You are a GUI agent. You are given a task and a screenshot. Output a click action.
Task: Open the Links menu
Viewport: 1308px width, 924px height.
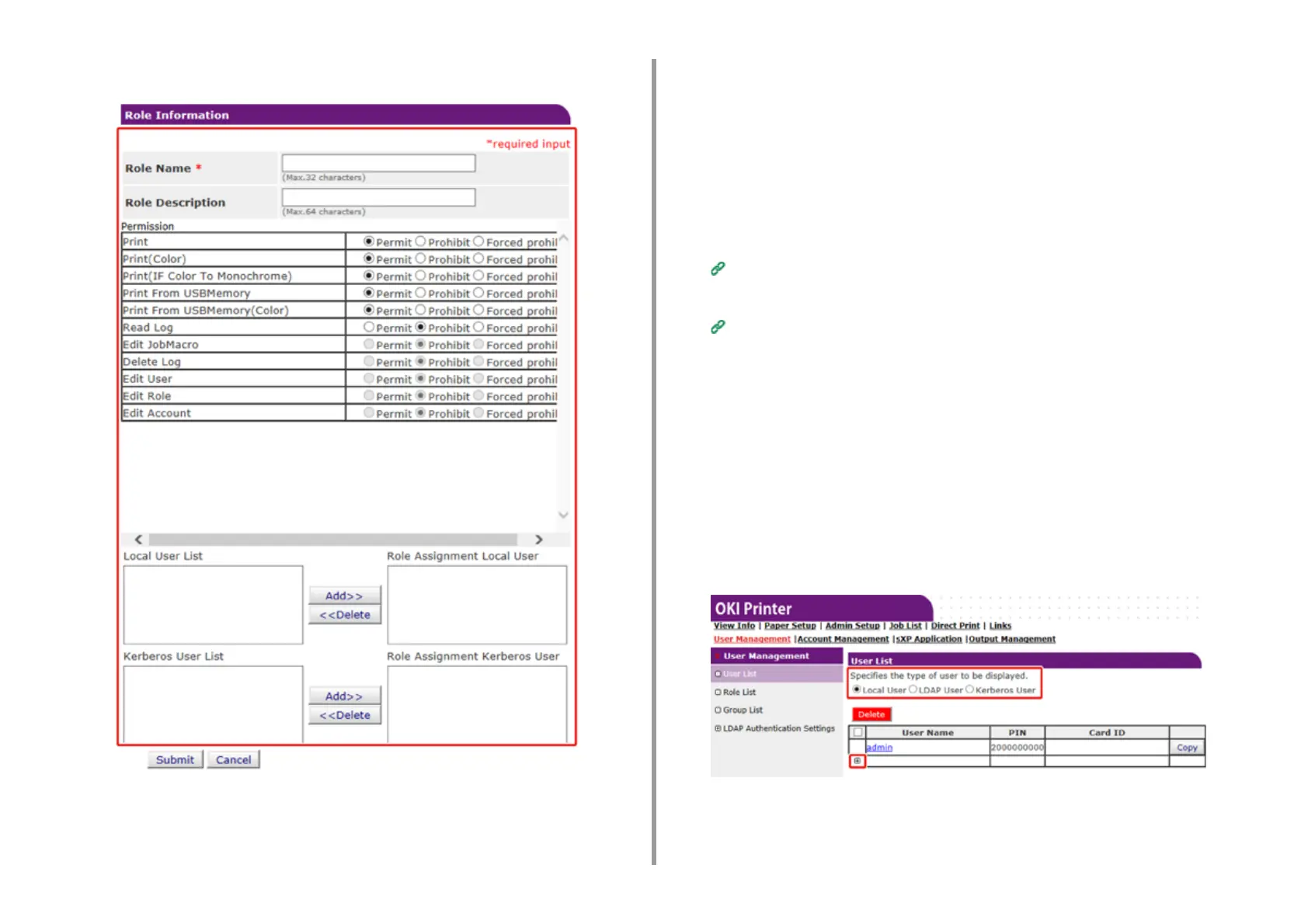(x=1000, y=626)
